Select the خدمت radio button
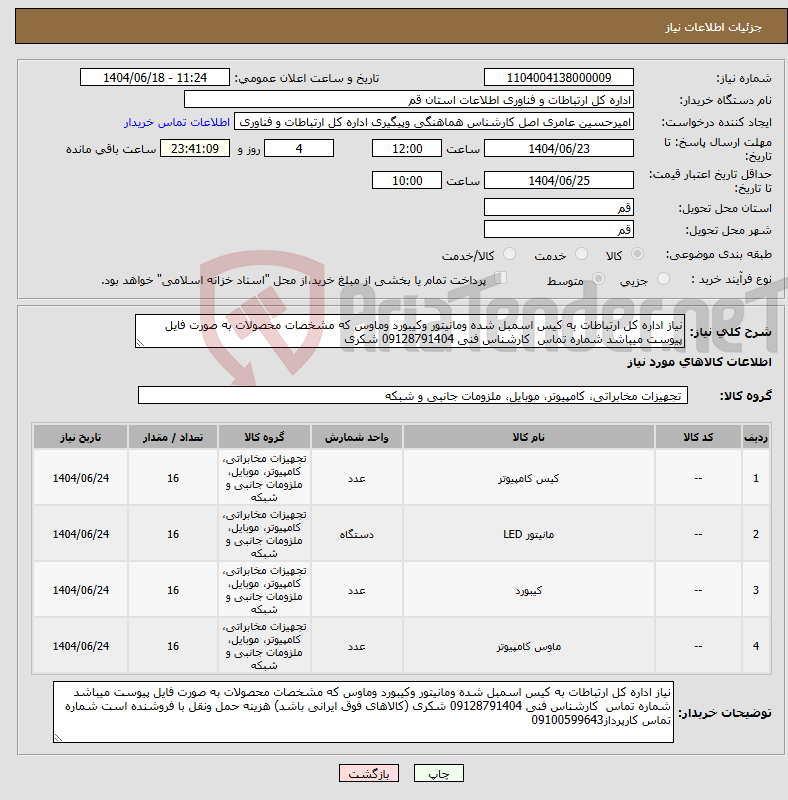Screen dimensions: 788x800 click(x=581, y=254)
